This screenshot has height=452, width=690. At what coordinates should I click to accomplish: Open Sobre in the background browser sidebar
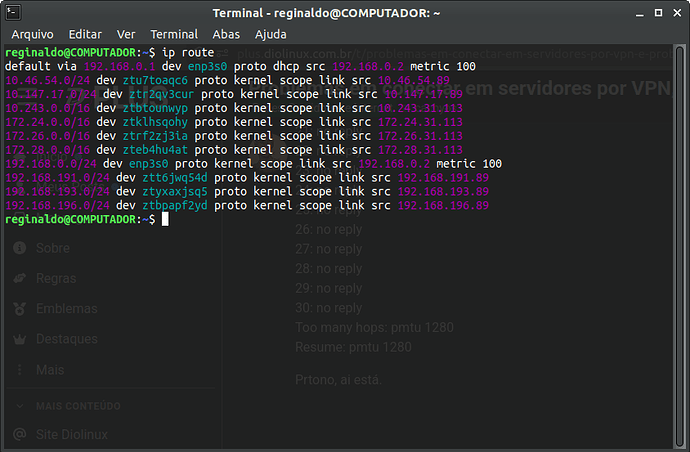(x=53, y=248)
